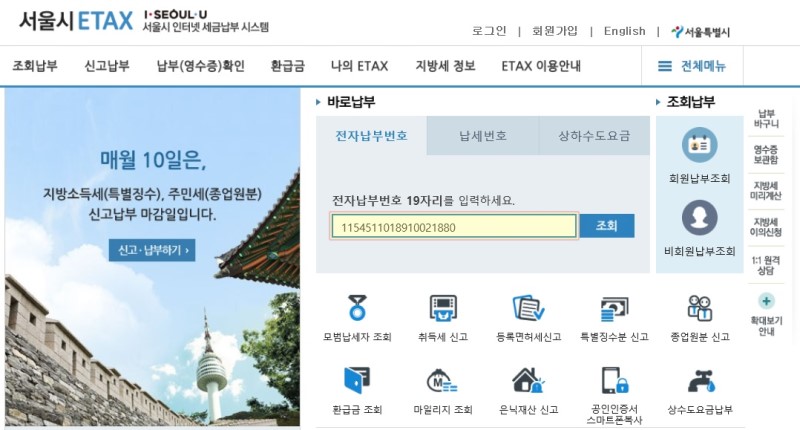The height and width of the screenshot is (430, 800).
Task: Click the 로그인 link
Action: [489, 31]
